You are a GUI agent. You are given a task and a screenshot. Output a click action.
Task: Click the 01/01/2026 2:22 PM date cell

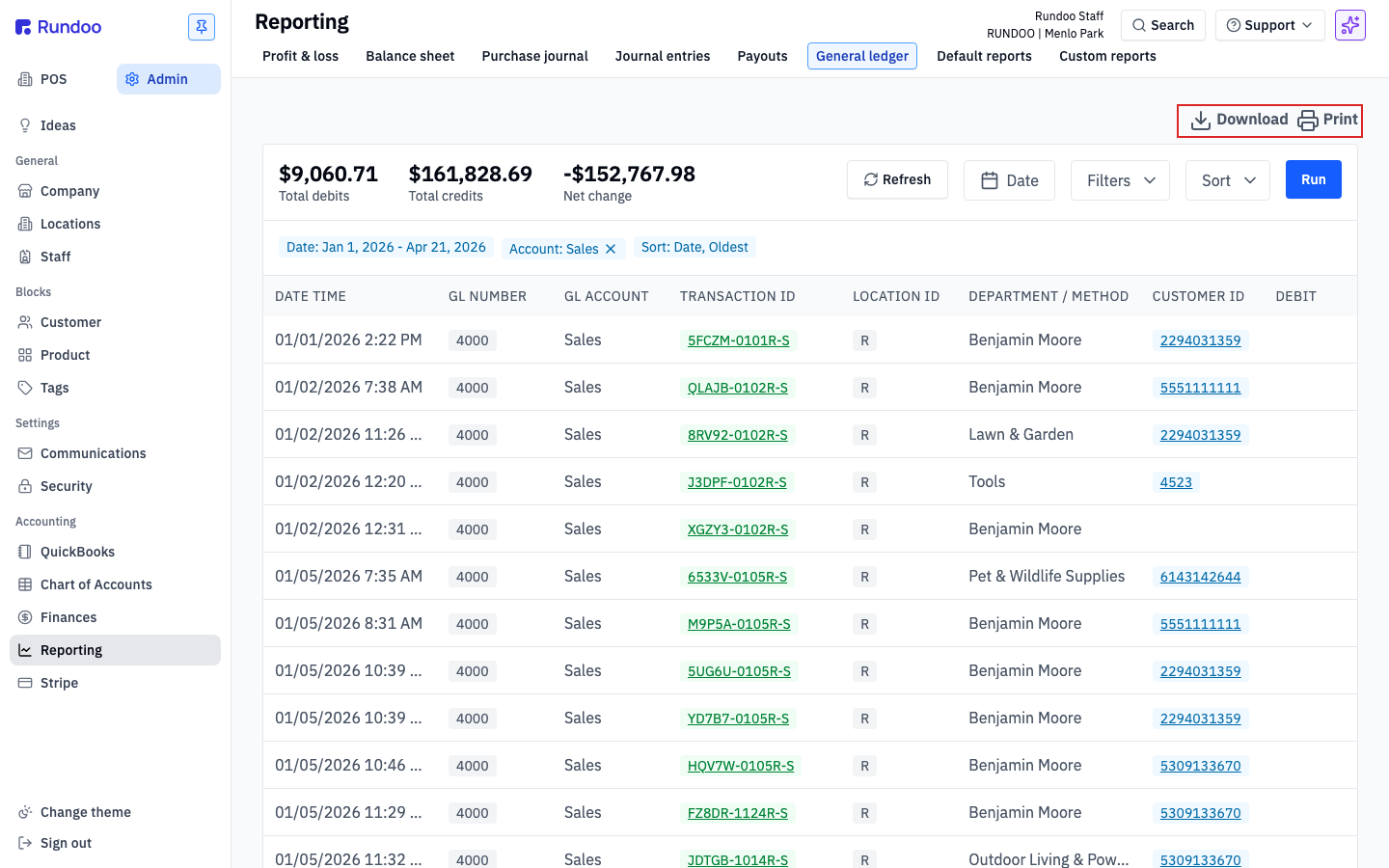coord(348,339)
